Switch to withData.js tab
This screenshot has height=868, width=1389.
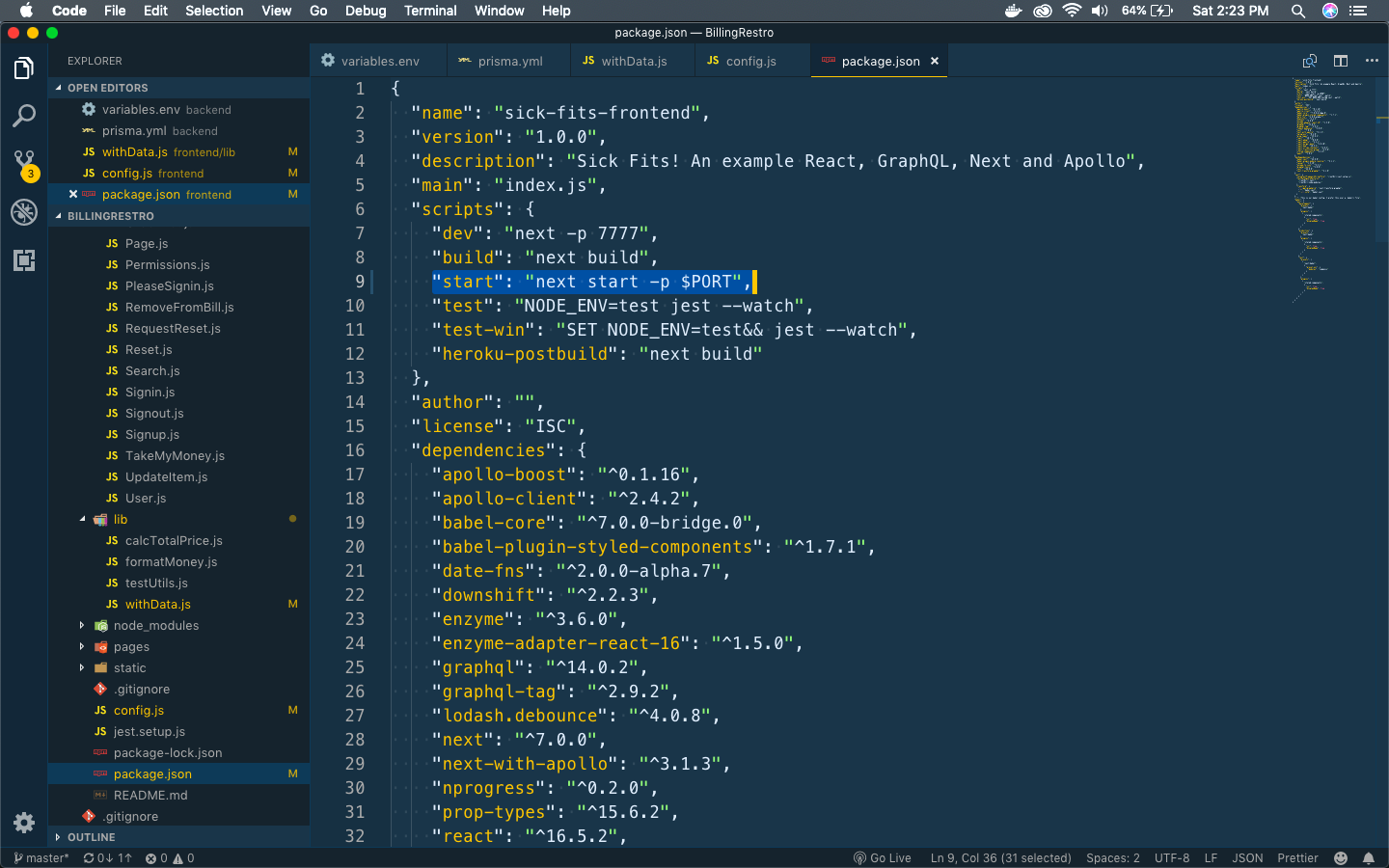click(633, 61)
